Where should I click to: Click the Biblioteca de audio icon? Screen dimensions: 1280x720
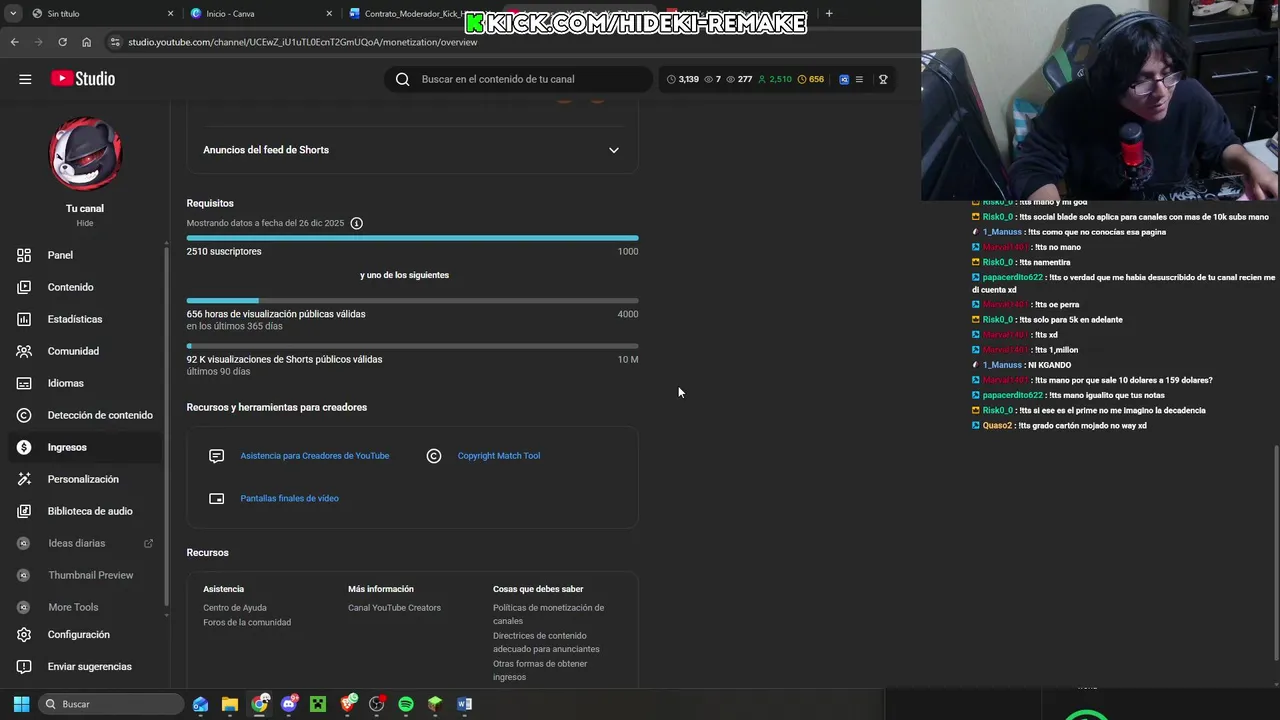coord(24,511)
